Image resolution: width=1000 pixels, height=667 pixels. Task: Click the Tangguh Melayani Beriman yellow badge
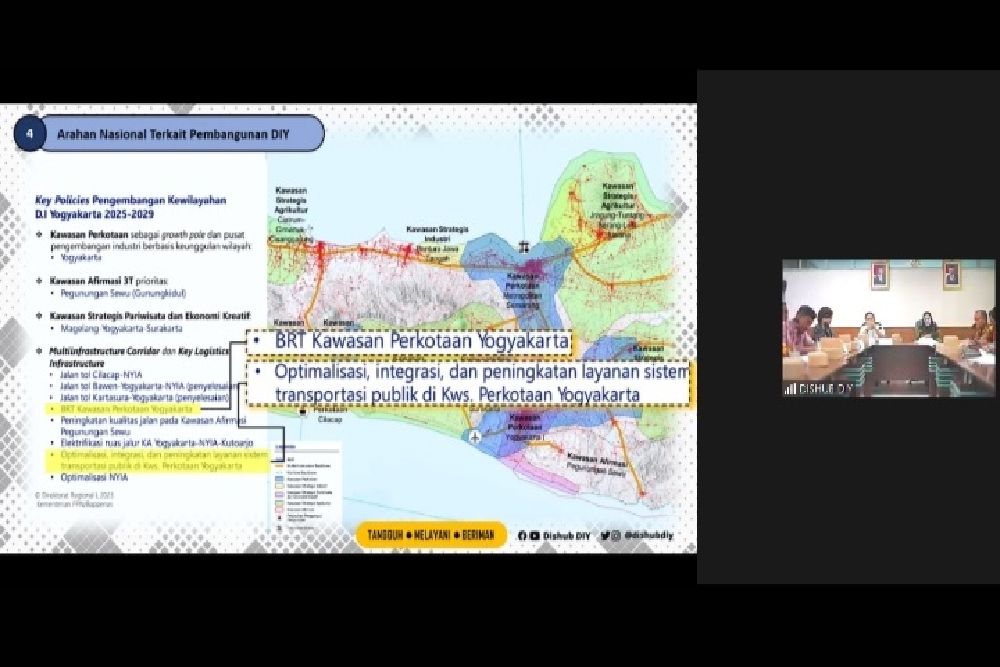pos(431,535)
